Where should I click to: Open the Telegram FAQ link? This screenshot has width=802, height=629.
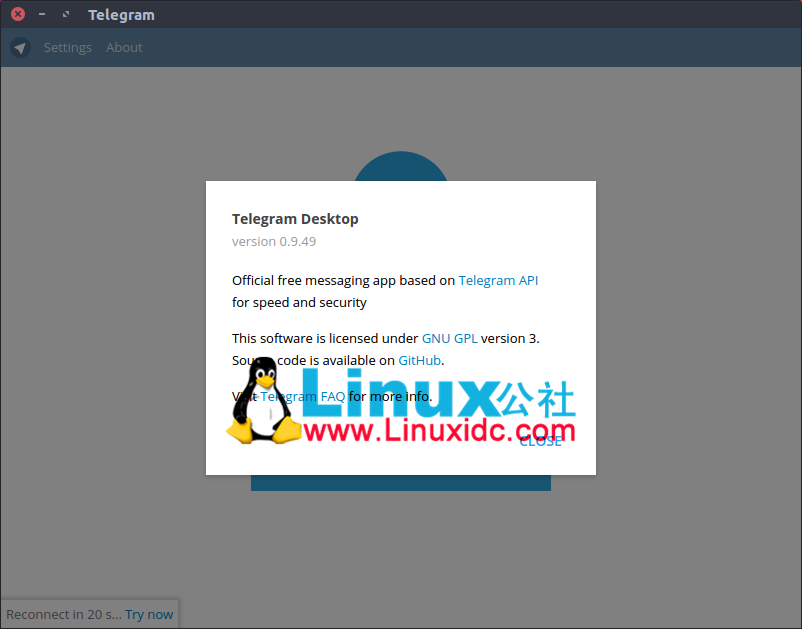[302, 396]
